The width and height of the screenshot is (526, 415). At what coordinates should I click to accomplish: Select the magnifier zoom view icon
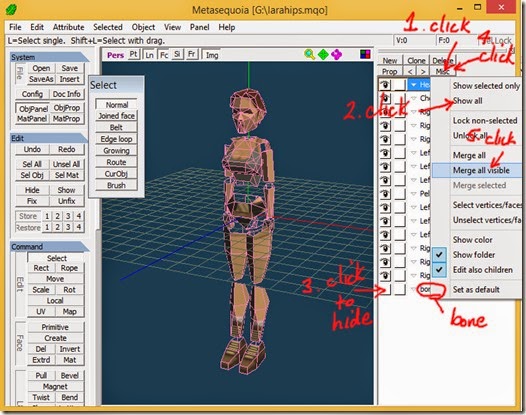[309, 54]
